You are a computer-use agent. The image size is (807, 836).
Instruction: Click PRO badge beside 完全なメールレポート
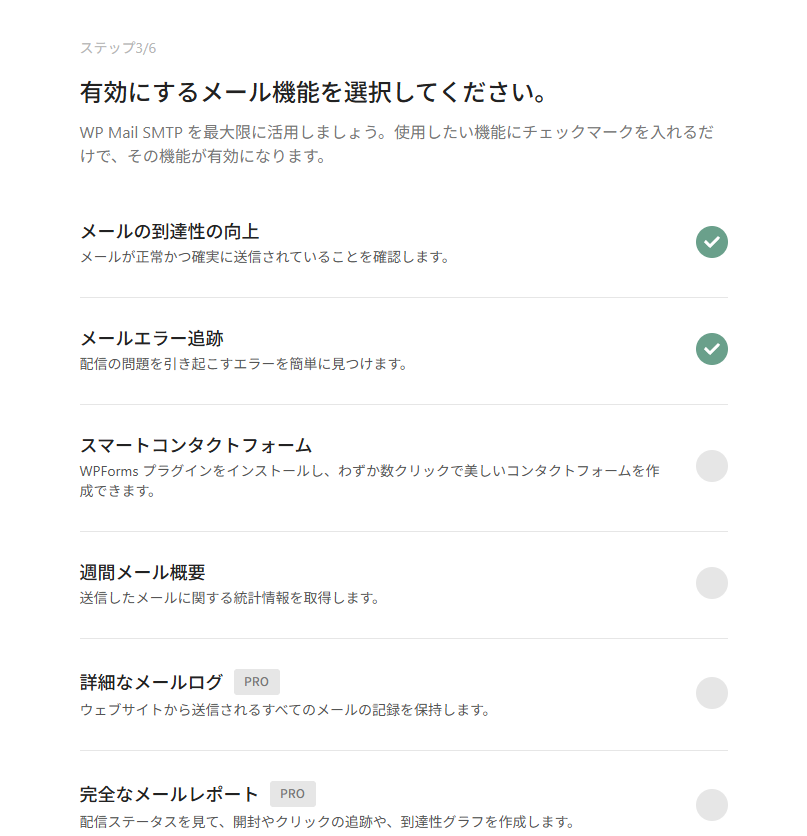click(x=293, y=794)
